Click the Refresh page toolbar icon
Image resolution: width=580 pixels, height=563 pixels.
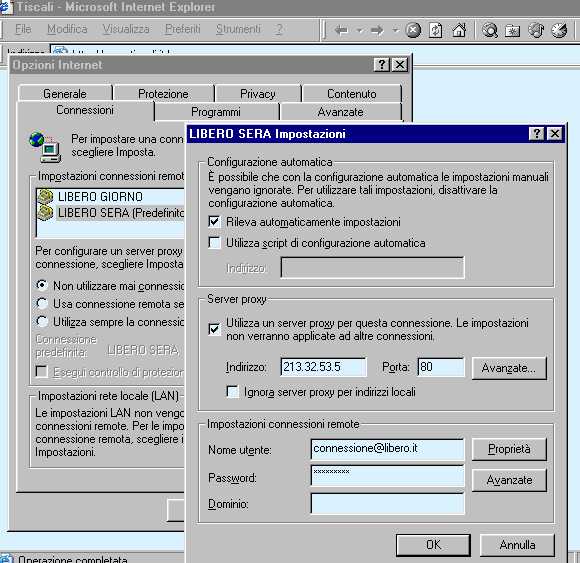tap(436, 30)
